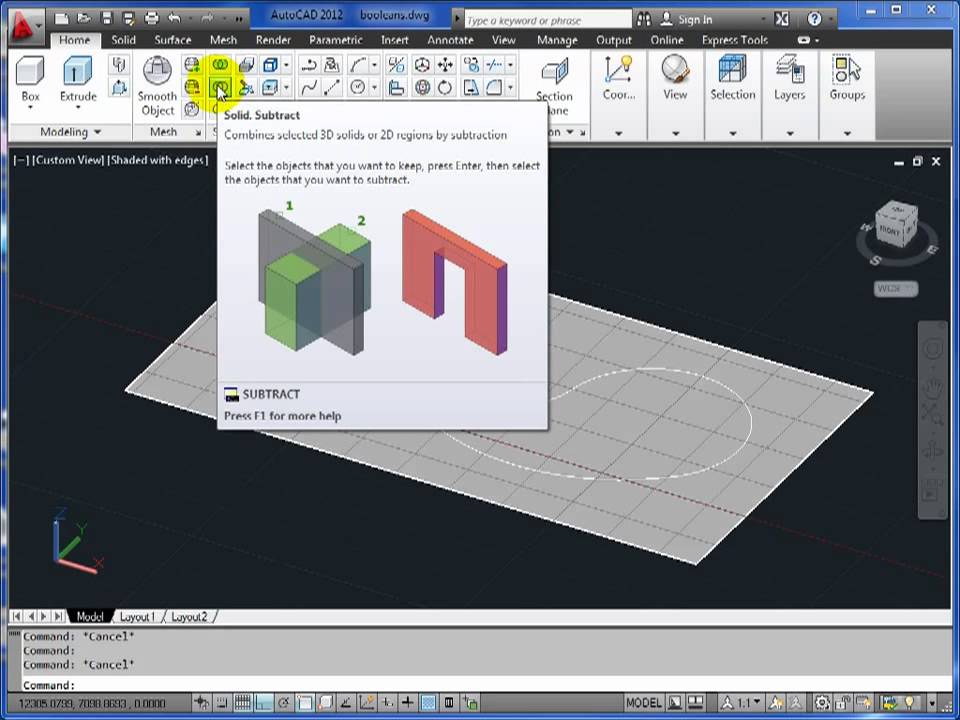The height and width of the screenshot is (720, 960).
Task: Open the Solid ribbon tab
Action: coord(123,40)
